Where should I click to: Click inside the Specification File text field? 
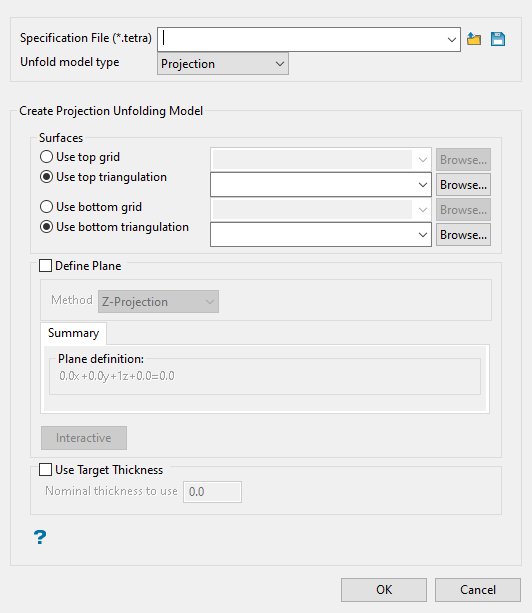point(301,39)
